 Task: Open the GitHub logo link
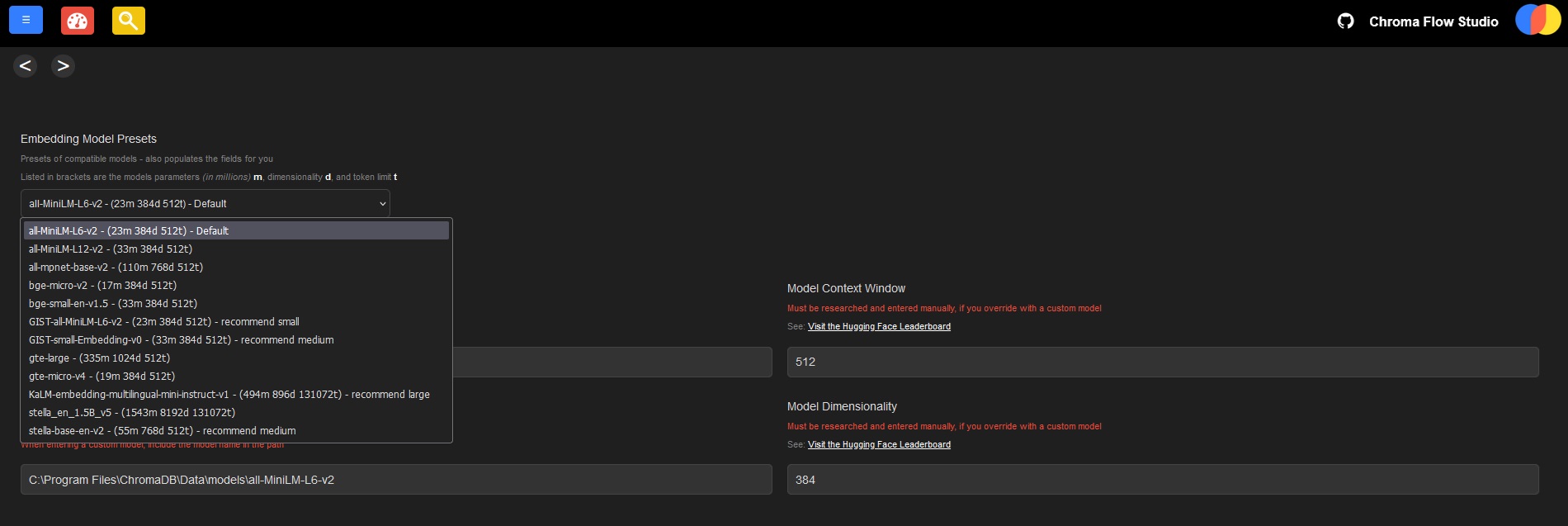coord(1345,21)
